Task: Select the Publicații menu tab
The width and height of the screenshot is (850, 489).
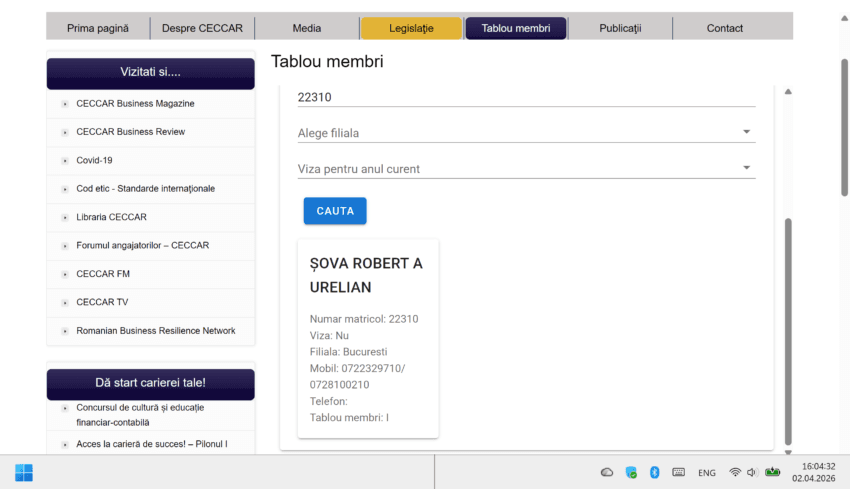Action: pos(620,28)
